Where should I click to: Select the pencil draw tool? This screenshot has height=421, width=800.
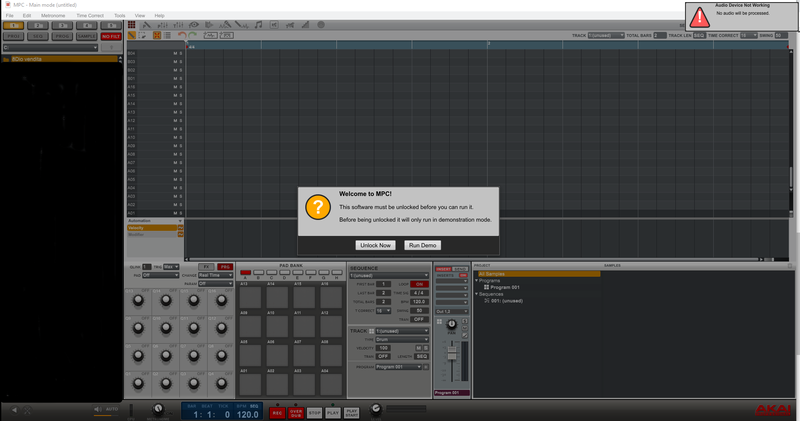132,35
